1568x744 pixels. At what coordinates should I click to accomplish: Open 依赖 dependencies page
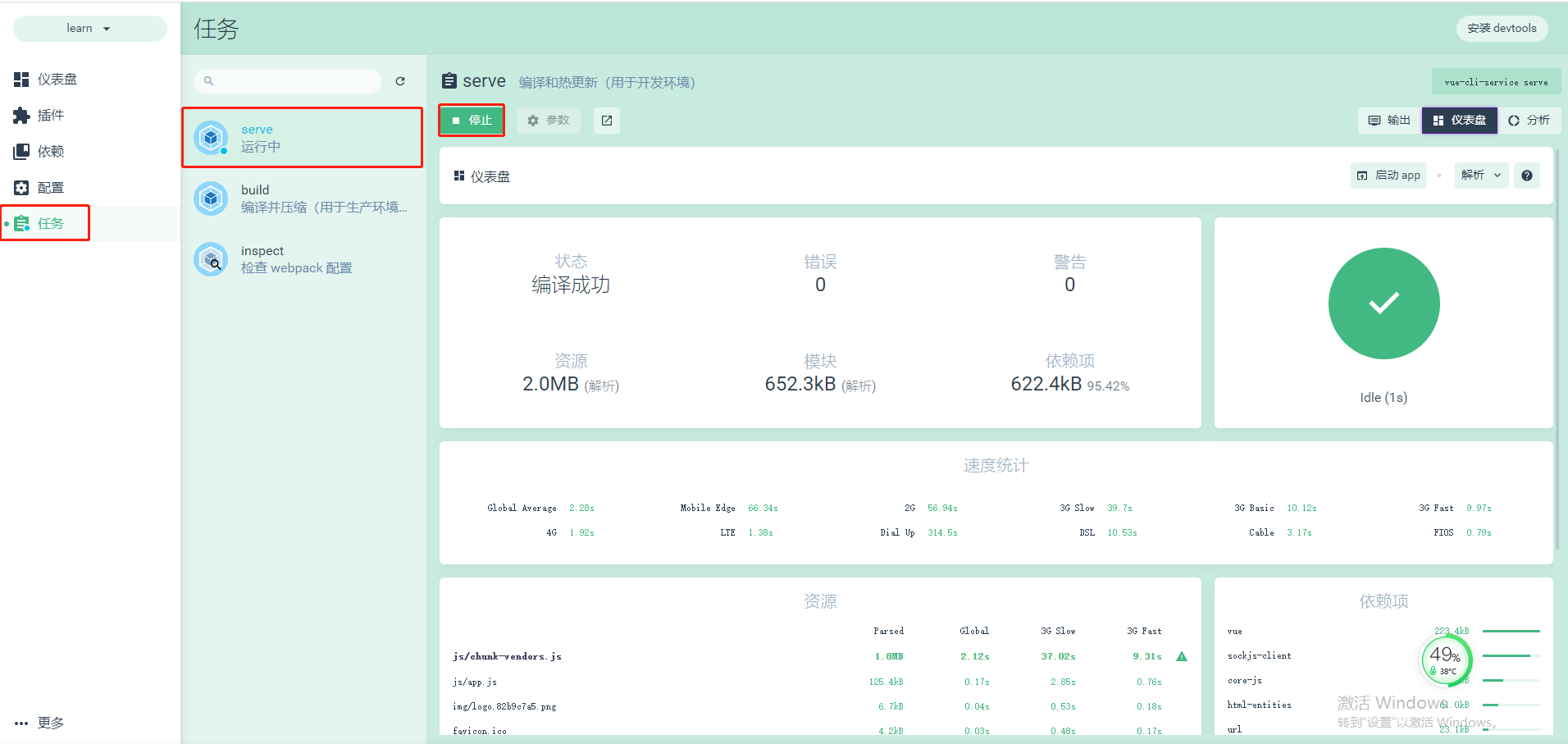point(90,152)
